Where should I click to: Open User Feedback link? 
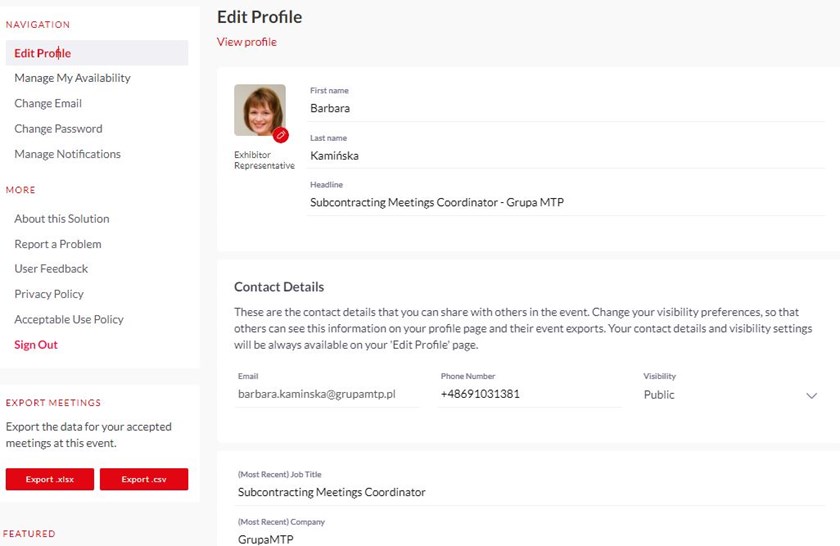[51, 269]
